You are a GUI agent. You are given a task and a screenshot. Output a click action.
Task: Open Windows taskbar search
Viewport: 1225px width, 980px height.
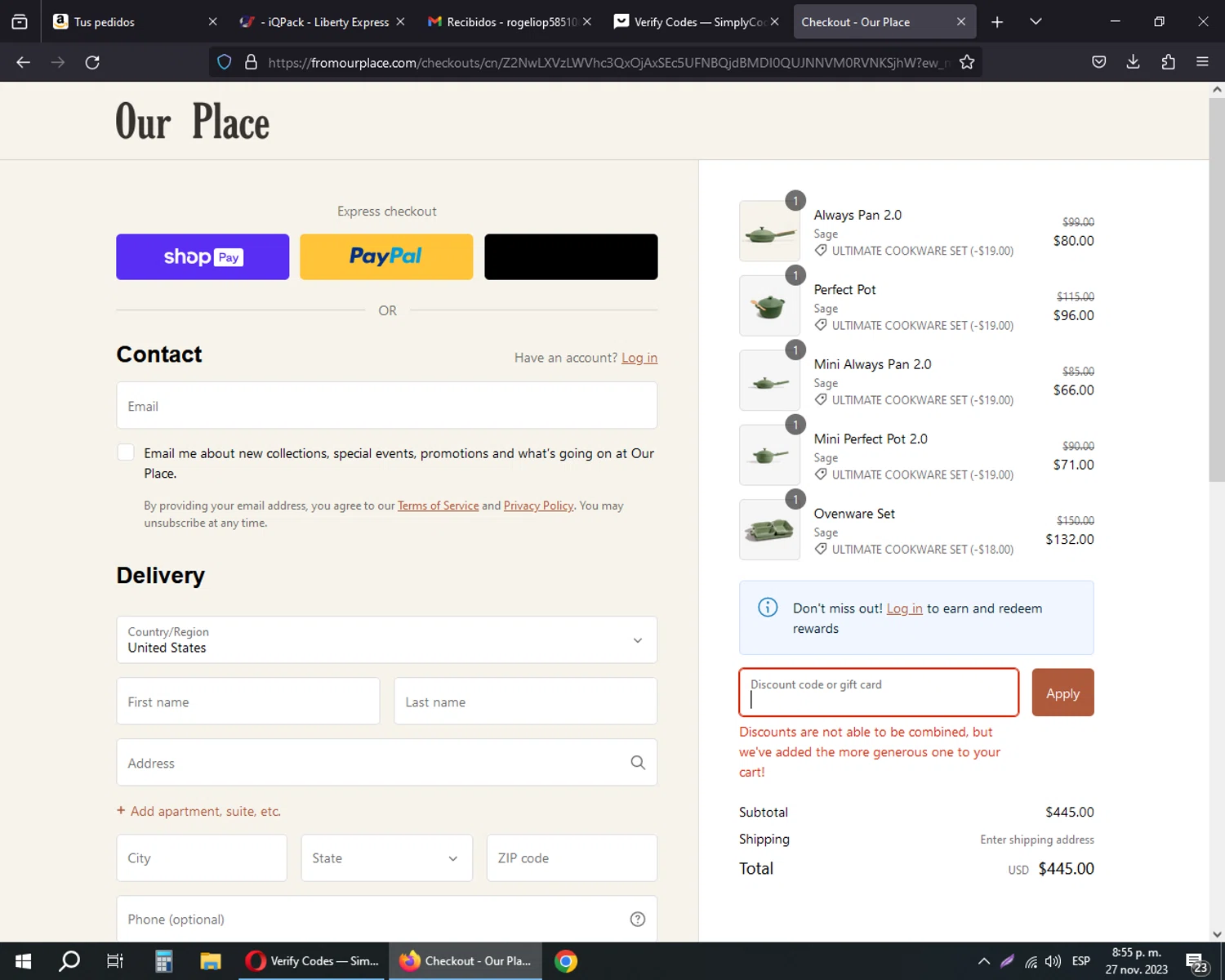[69, 961]
